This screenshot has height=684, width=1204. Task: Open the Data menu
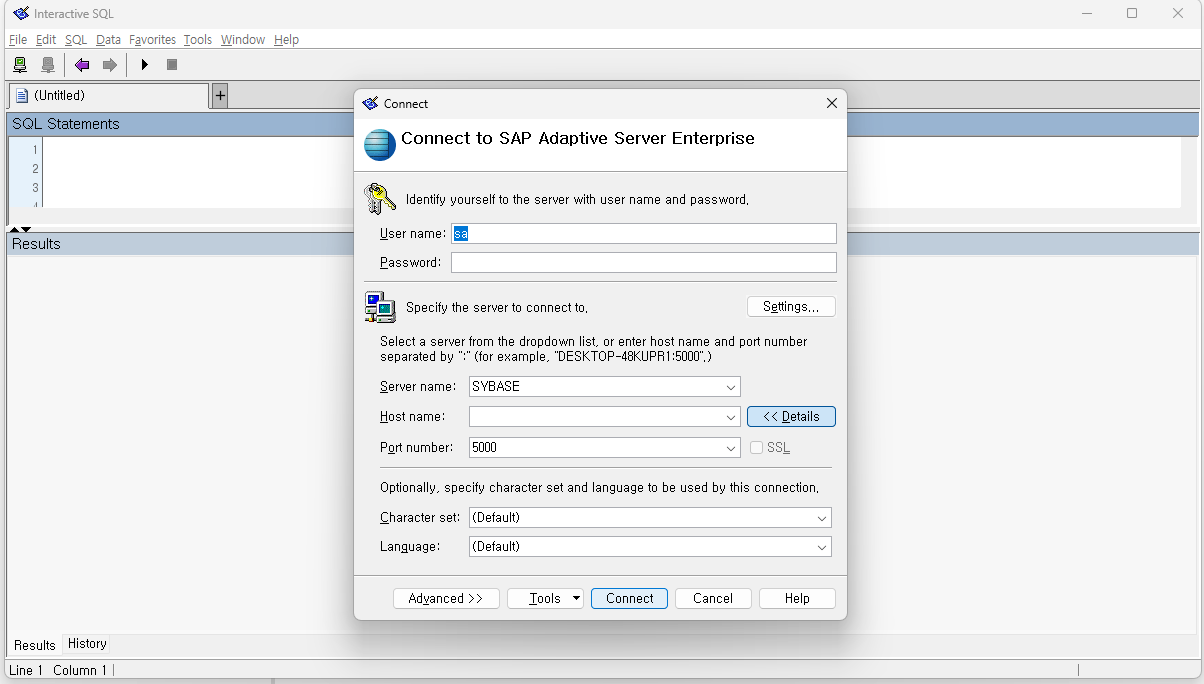108,40
